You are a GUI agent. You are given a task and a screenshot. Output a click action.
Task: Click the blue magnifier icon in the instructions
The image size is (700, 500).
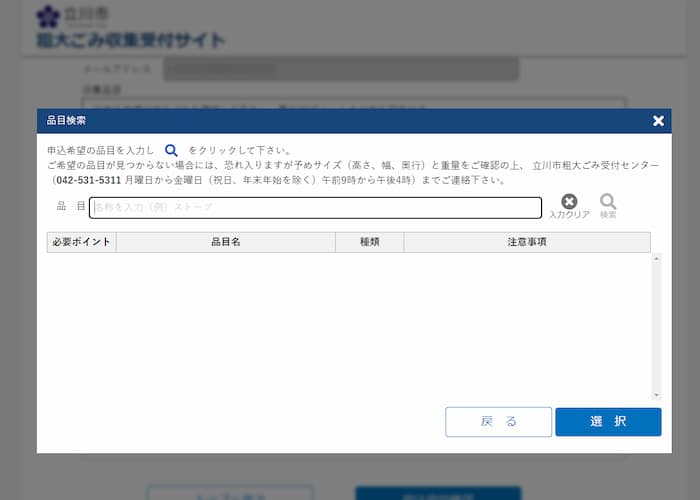(x=171, y=150)
